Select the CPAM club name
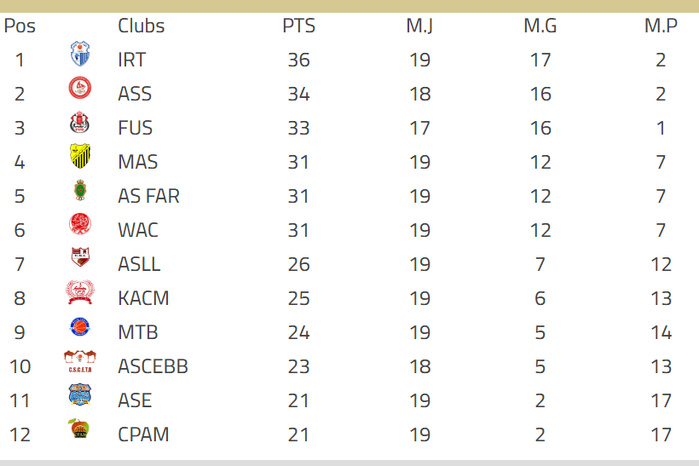The width and height of the screenshot is (699, 466). pyautogui.click(x=143, y=434)
